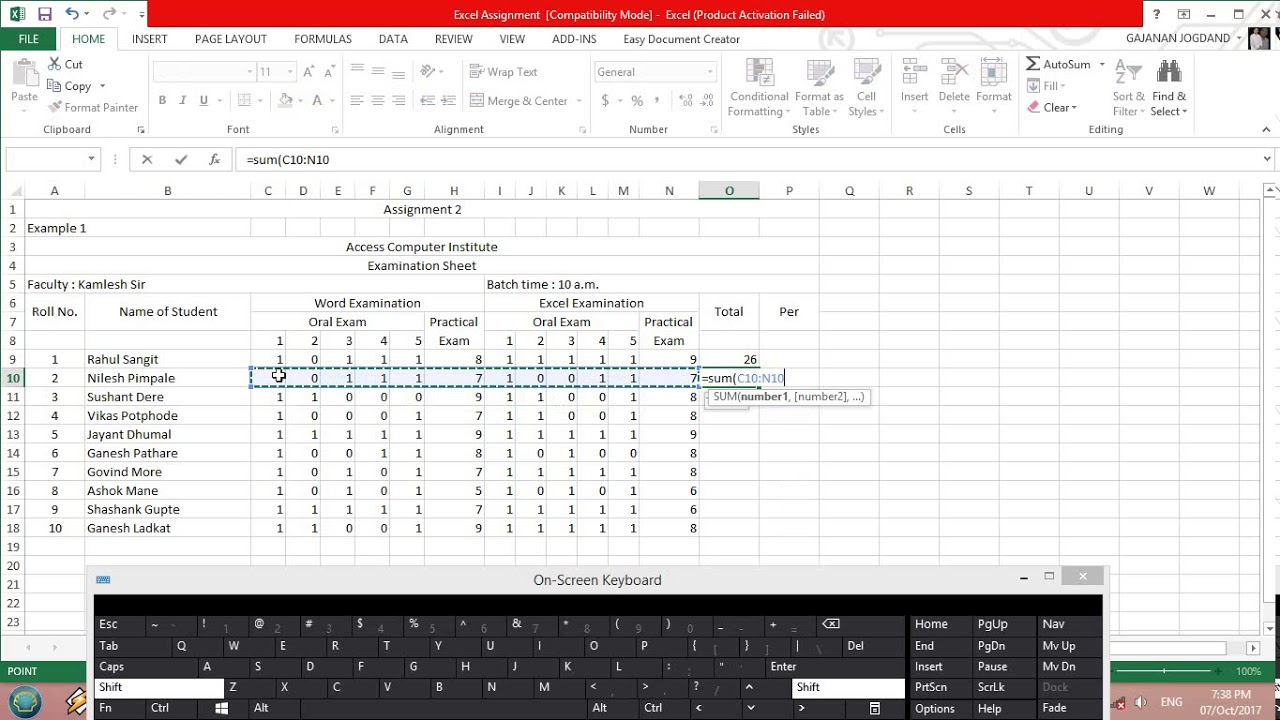Screen dimensions: 1280x720
Task: Toggle Italic formatting
Action: coord(183,100)
